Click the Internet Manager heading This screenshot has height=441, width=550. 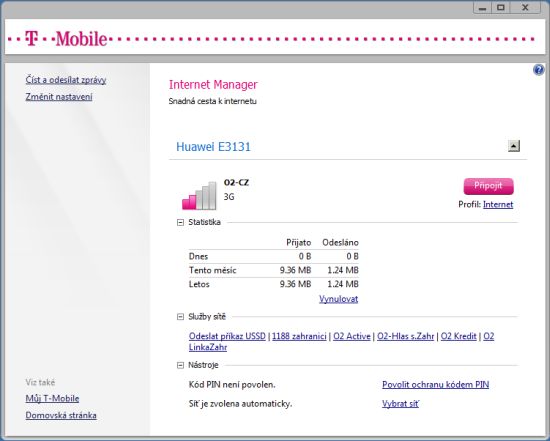(x=213, y=85)
